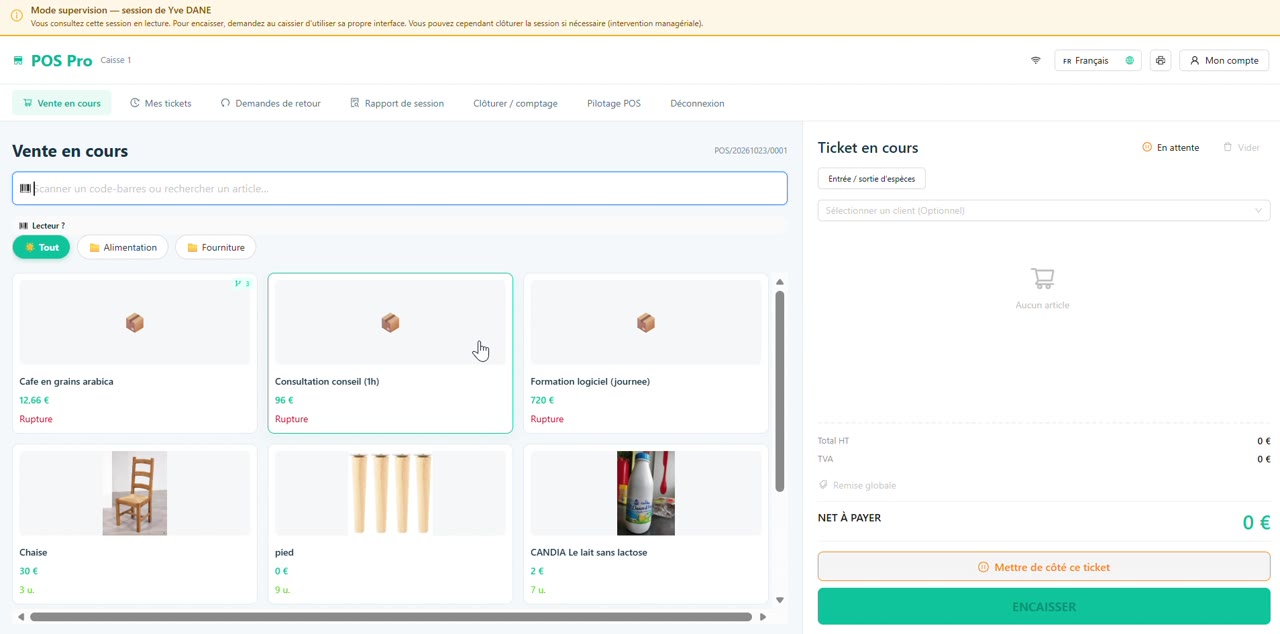Click En attente tickets button
Screen dimensions: 1280x634
point(1171,147)
